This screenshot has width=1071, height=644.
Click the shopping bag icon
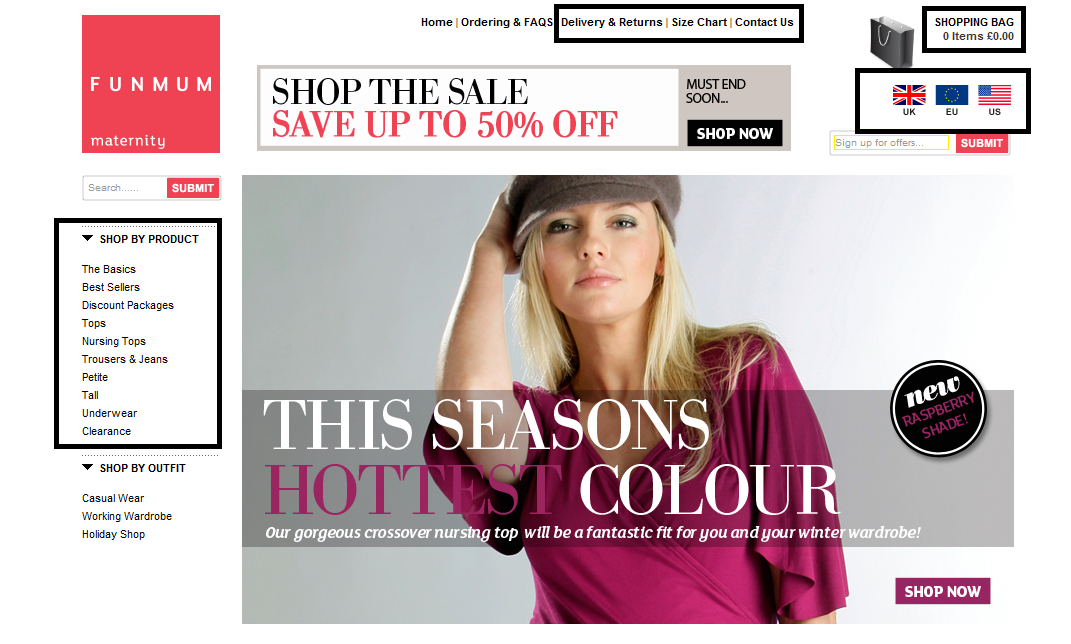click(x=892, y=41)
